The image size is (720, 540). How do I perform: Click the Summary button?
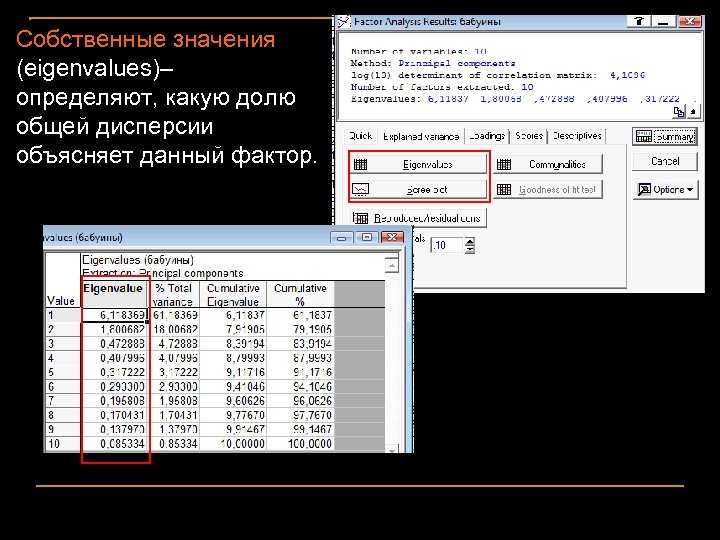tap(665, 136)
